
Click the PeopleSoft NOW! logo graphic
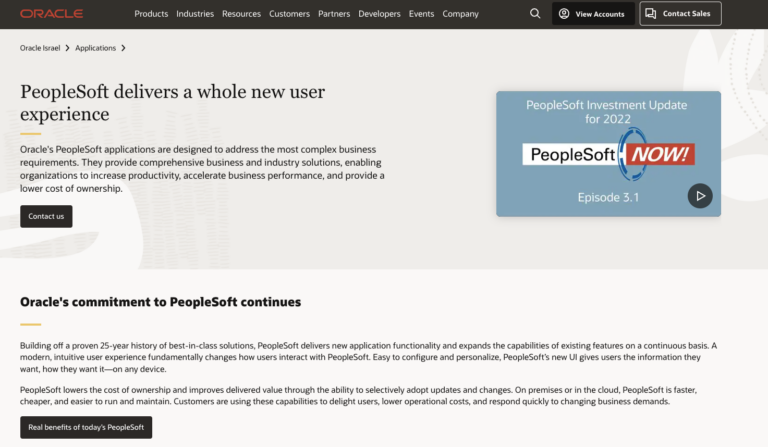point(608,155)
